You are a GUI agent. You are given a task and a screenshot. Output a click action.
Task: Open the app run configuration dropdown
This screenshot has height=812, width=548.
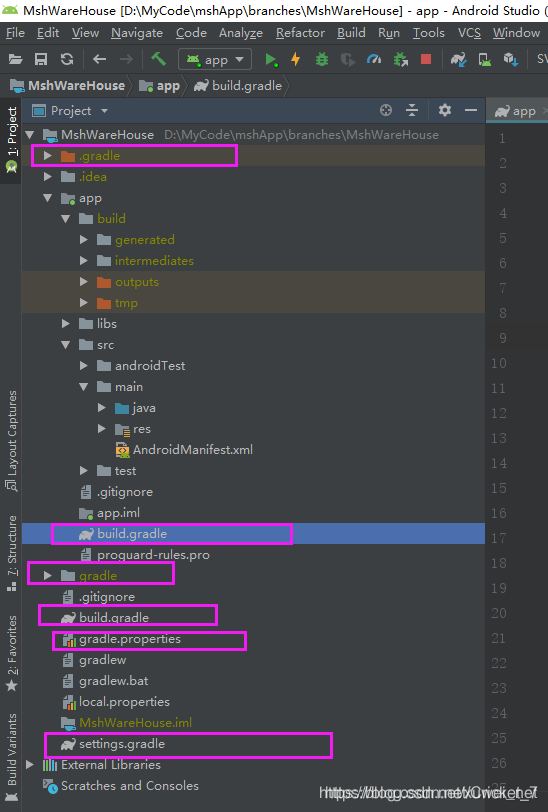pyautogui.click(x=215, y=60)
